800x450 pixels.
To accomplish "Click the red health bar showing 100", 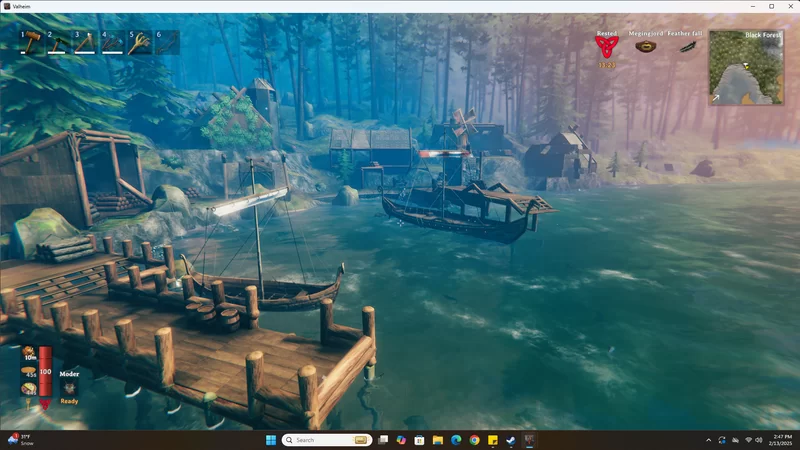I will 45,371.
